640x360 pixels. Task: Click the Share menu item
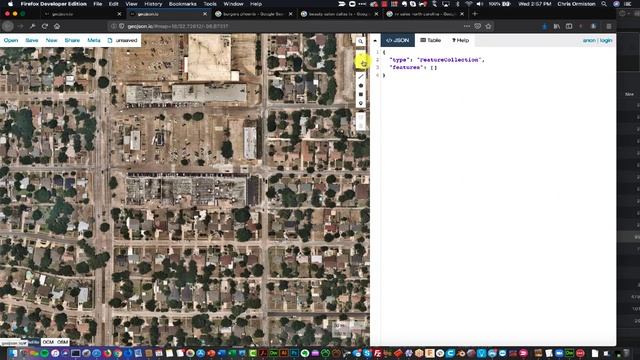(x=72, y=40)
